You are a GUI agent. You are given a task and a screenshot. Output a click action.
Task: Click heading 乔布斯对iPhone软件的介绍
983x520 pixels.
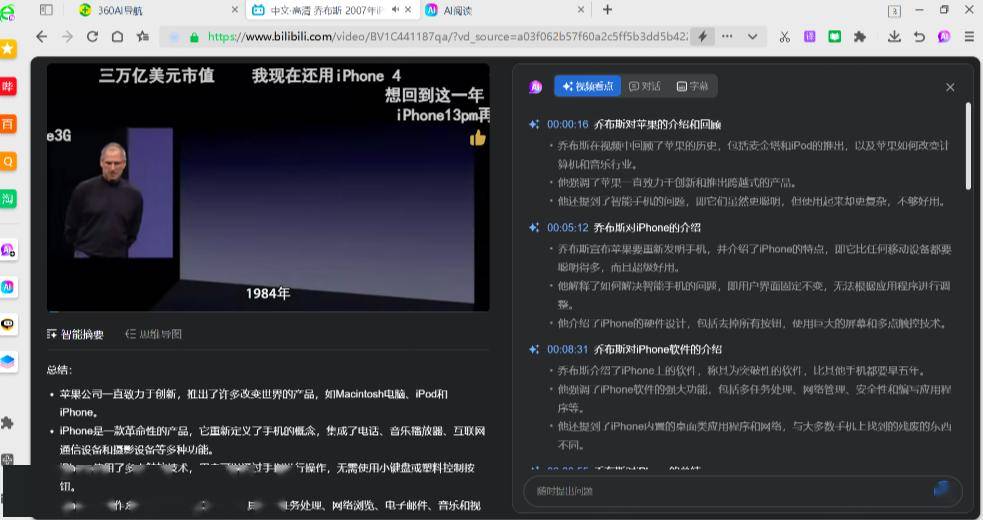click(x=658, y=349)
